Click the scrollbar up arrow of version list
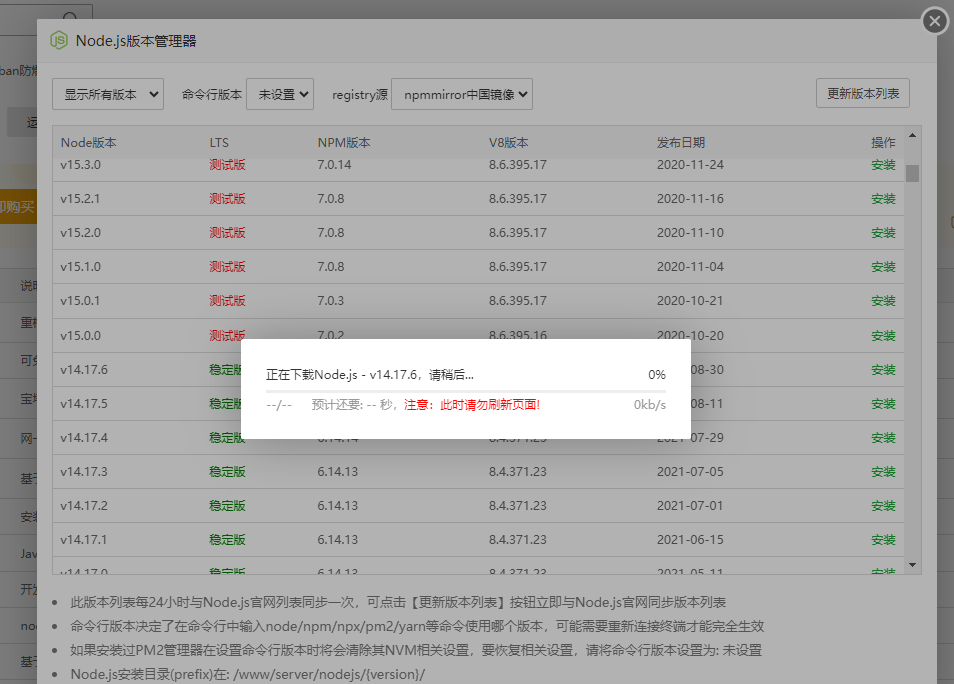Image resolution: width=954 pixels, height=684 pixels. pos(912,135)
